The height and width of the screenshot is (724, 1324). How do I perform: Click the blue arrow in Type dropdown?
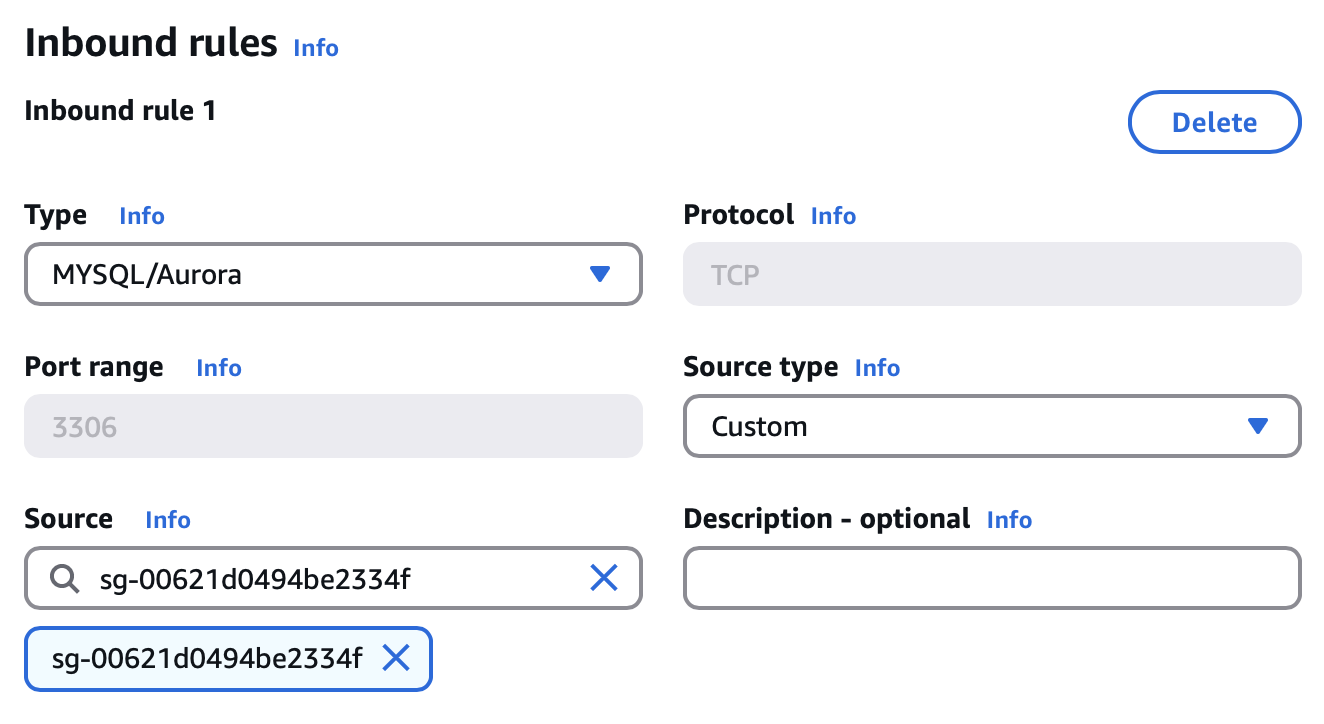[599, 274]
